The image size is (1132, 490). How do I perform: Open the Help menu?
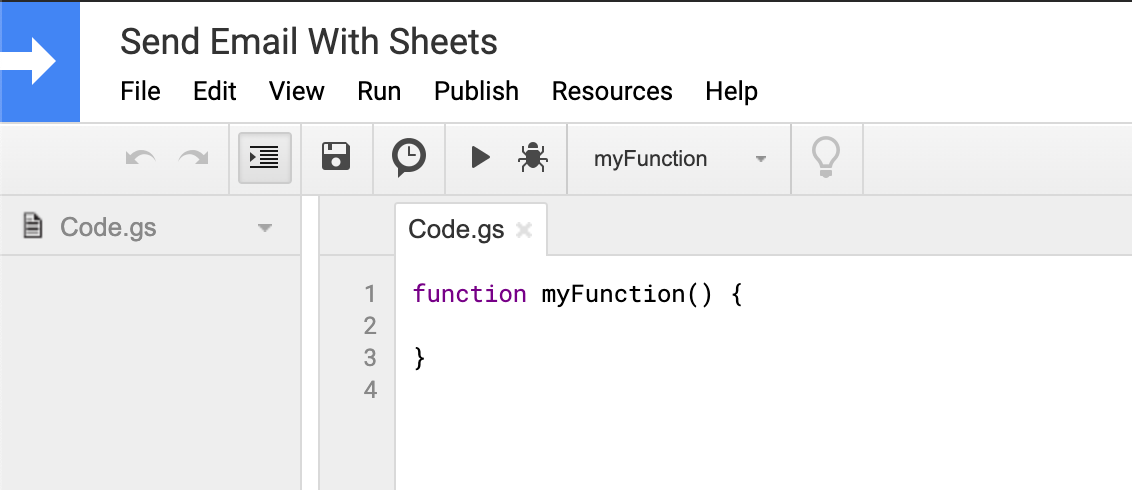click(x=731, y=92)
